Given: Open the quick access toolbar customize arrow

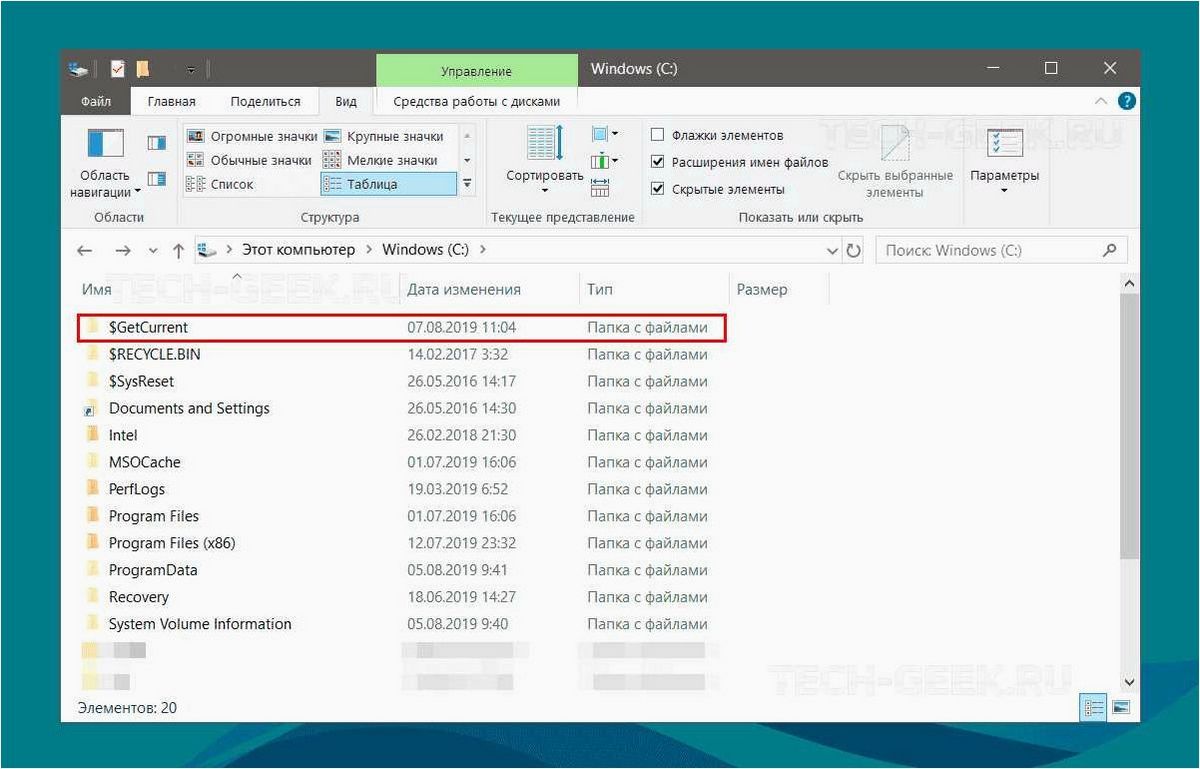Looking at the screenshot, I should pyautogui.click(x=190, y=70).
